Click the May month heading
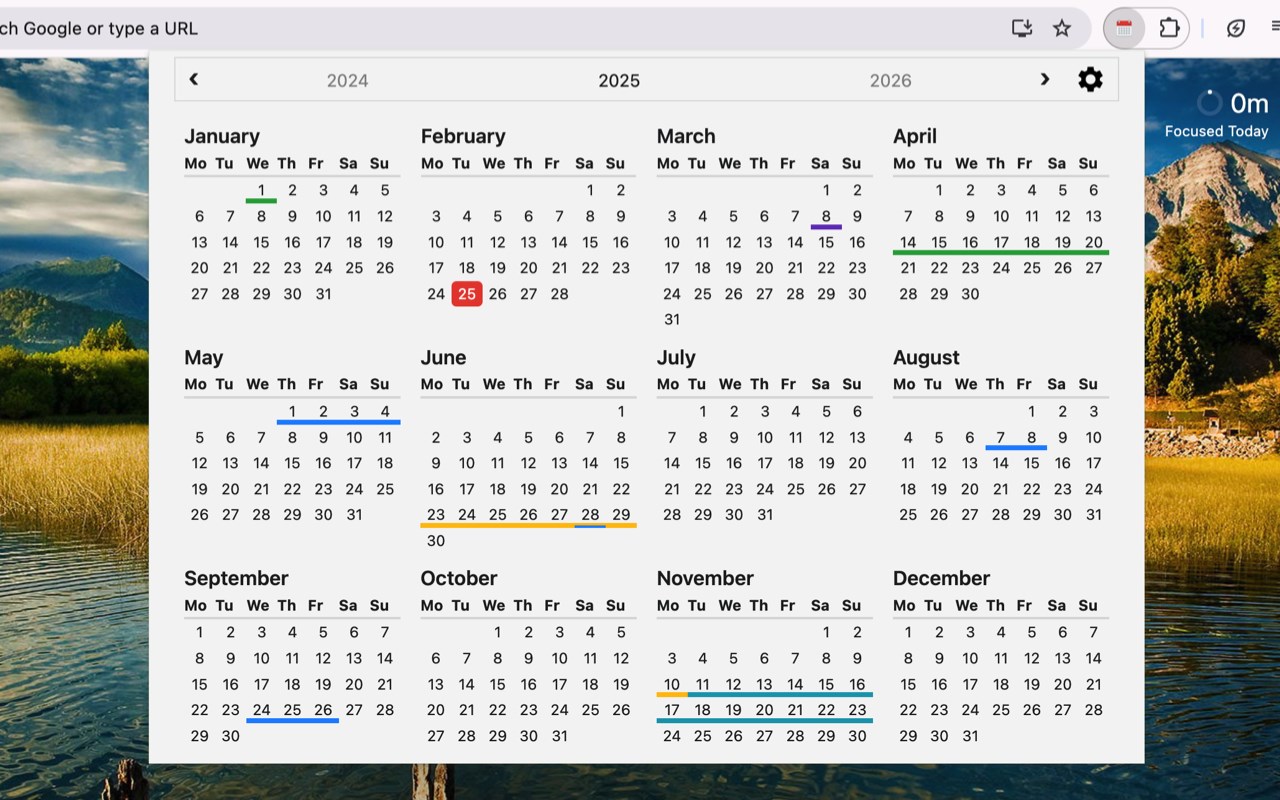The height and width of the screenshot is (800, 1280). tap(204, 357)
